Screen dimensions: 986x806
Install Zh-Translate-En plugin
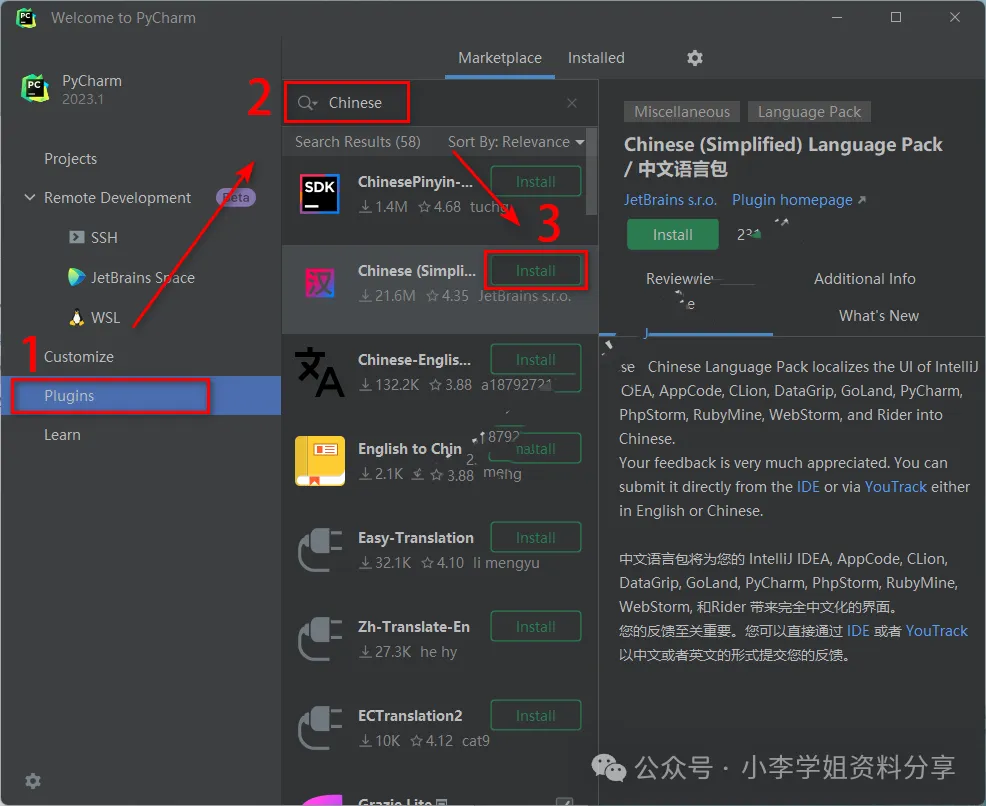coord(536,627)
